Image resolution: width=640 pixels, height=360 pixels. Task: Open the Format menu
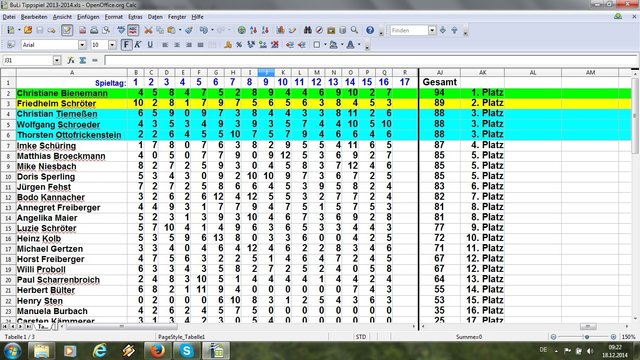113,17
